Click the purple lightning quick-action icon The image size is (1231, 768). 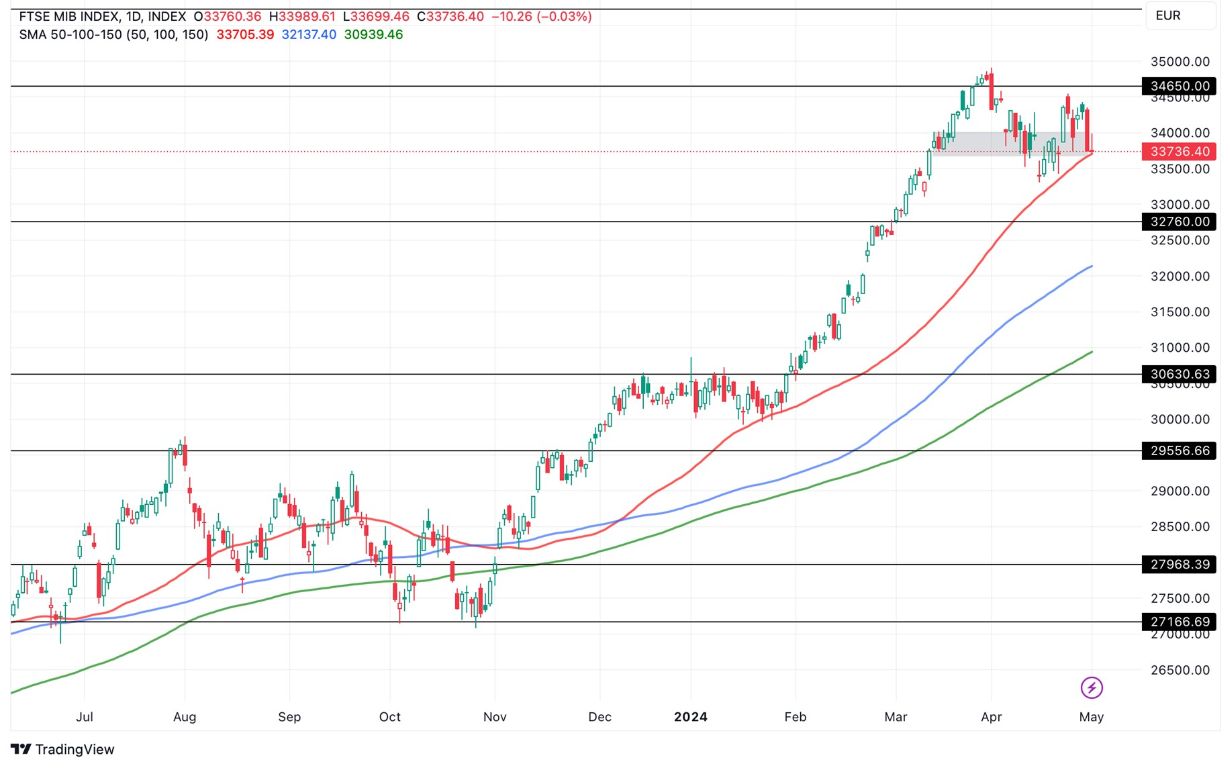coord(1091,687)
